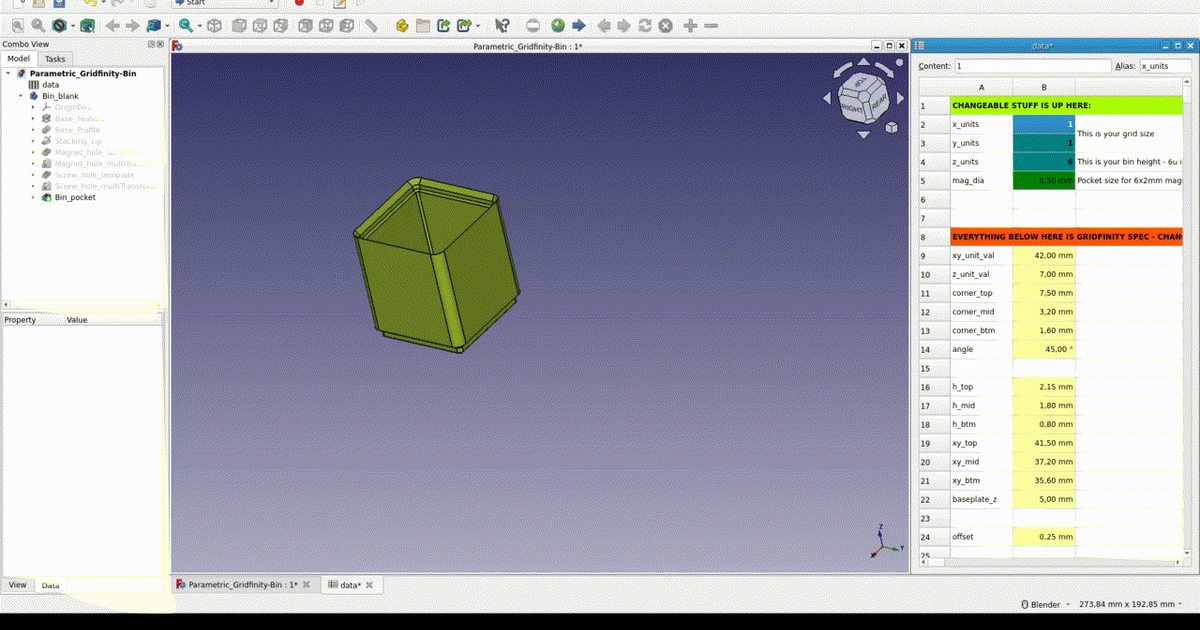Collapse the Bin_blank tree node
Screen dimensions: 1200x630
(x=20, y=96)
